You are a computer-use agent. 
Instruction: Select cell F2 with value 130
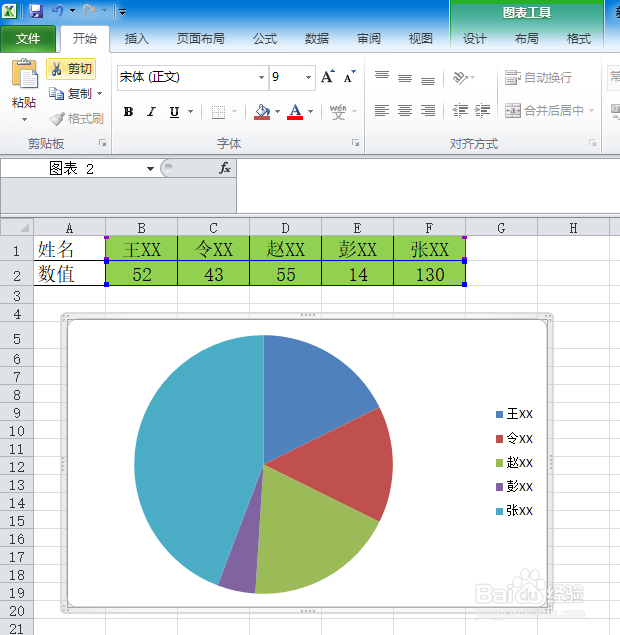[430, 274]
